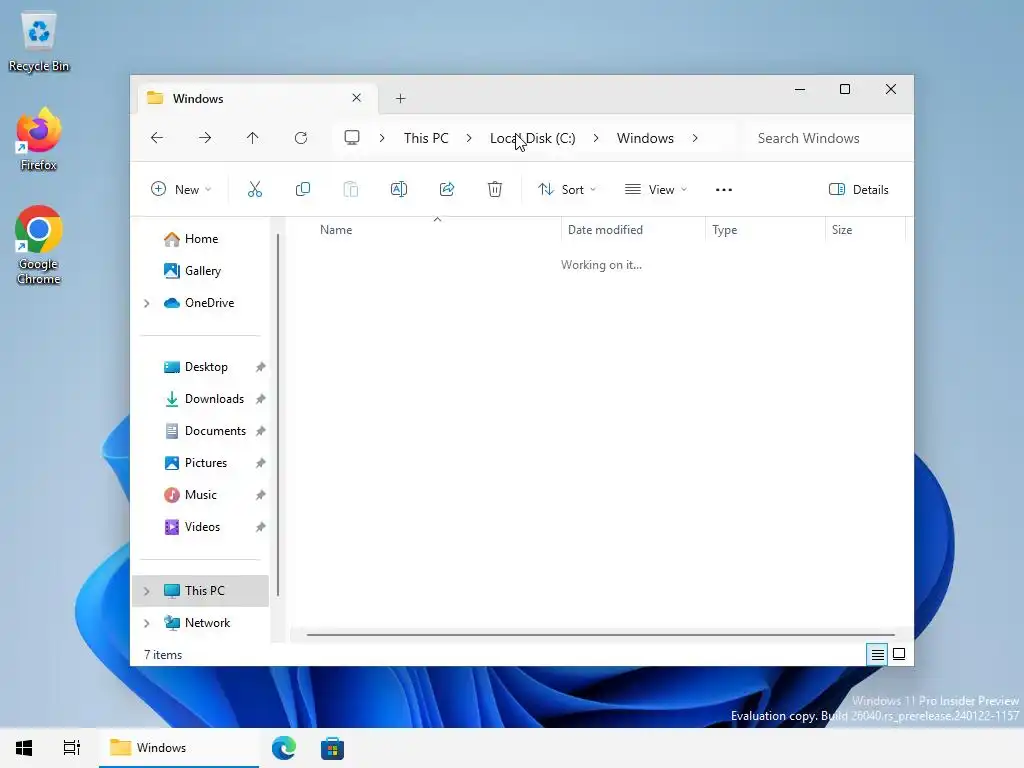Open Recycle Bin on the desktop
The image size is (1024, 768).
pyautogui.click(x=39, y=42)
